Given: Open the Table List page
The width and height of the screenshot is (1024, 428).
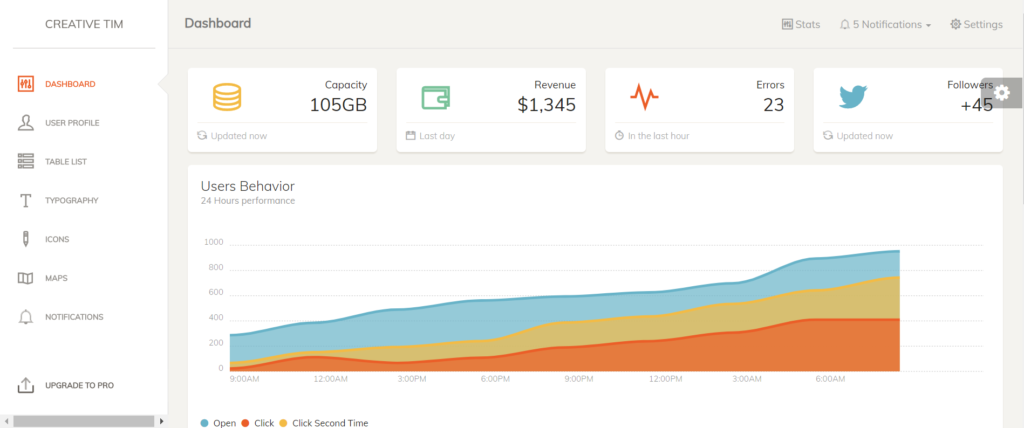Looking at the screenshot, I should 66,161.
